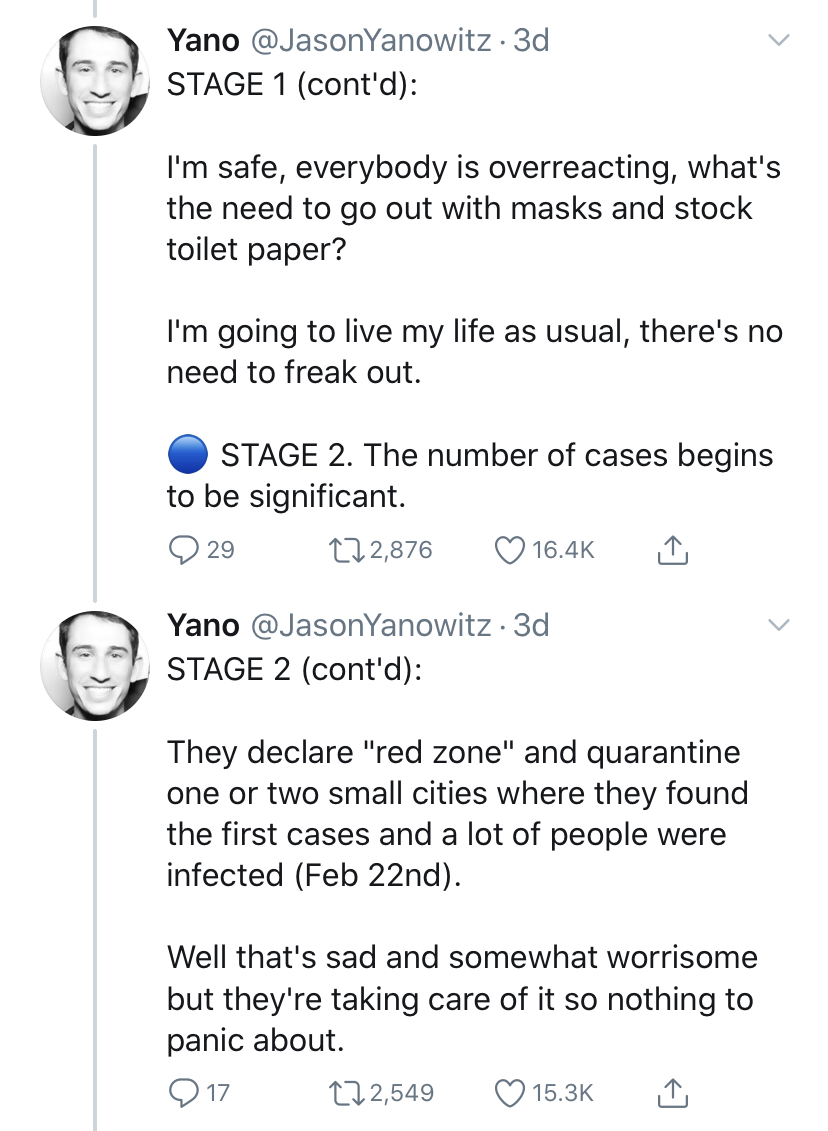Click @JasonYanowitz handle on second tweet
Viewport: 828px width, 1131px height.
point(370,625)
